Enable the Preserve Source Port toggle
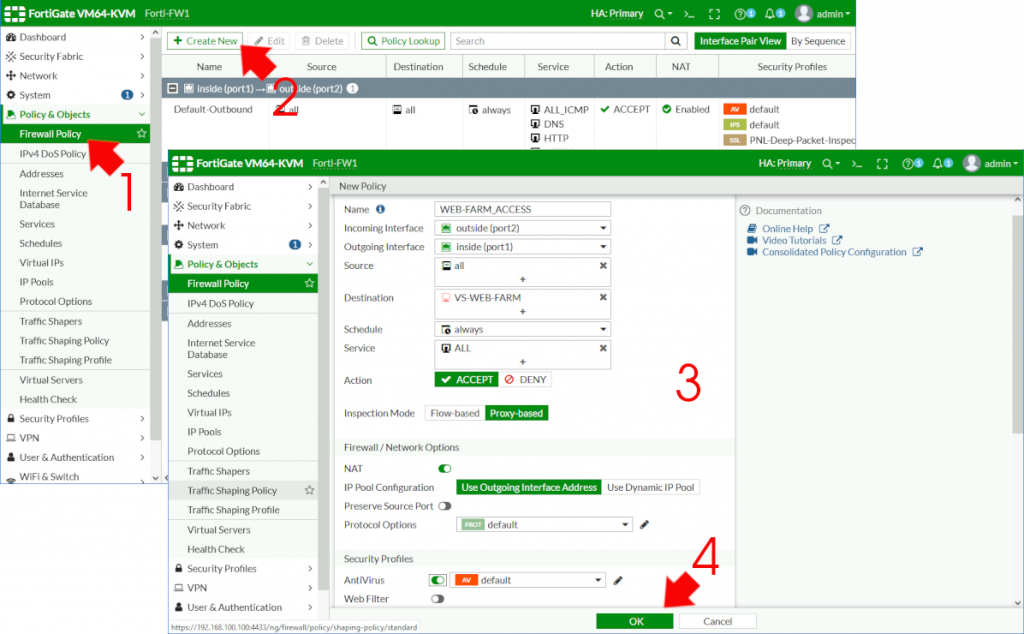1024x634 pixels. tap(444, 506)
